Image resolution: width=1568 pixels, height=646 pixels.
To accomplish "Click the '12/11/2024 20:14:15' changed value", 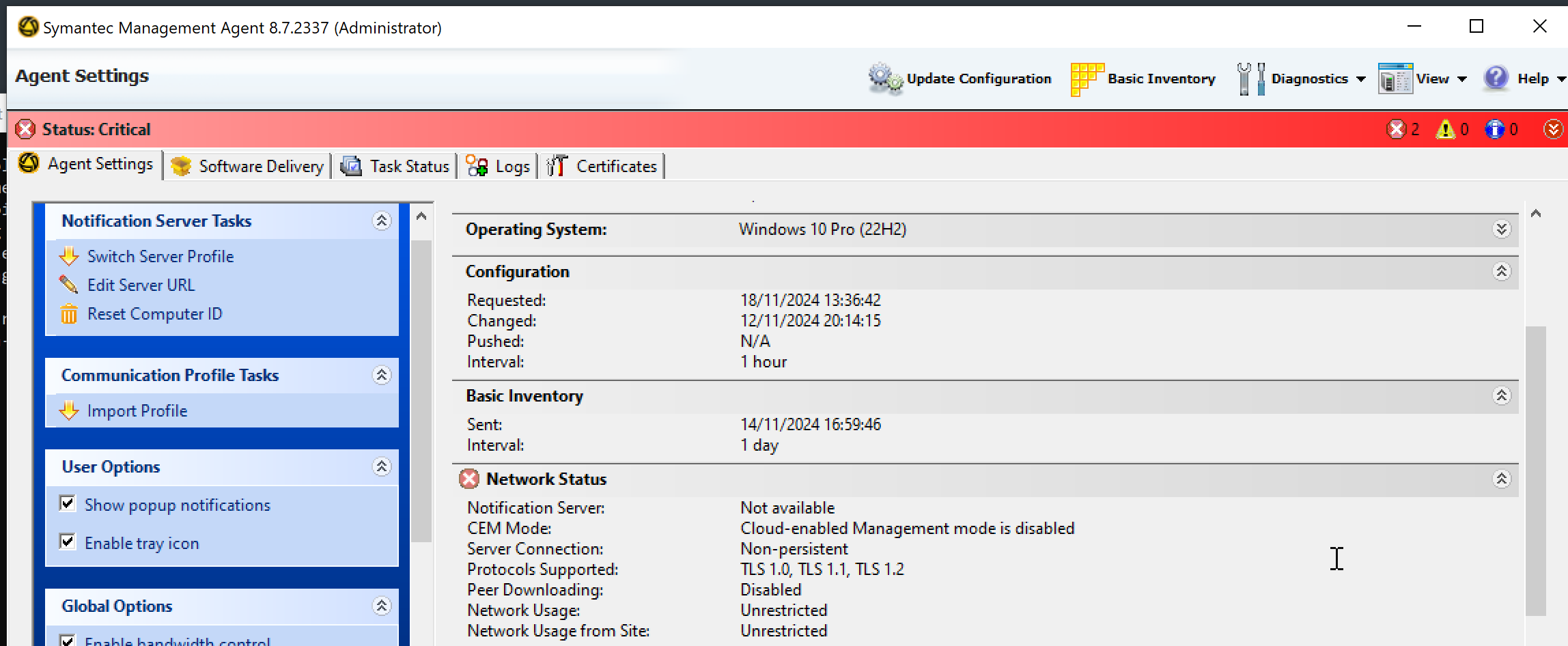I will pyautogui.click(x=811, y=320).
